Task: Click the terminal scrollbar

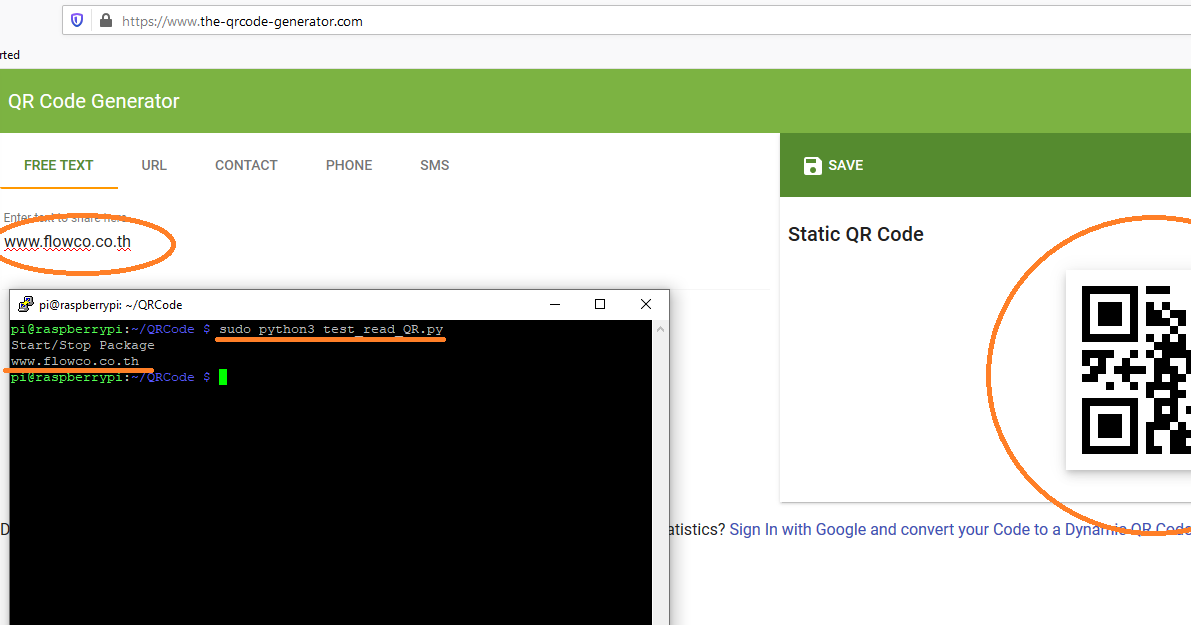Action: pos(658,450)
